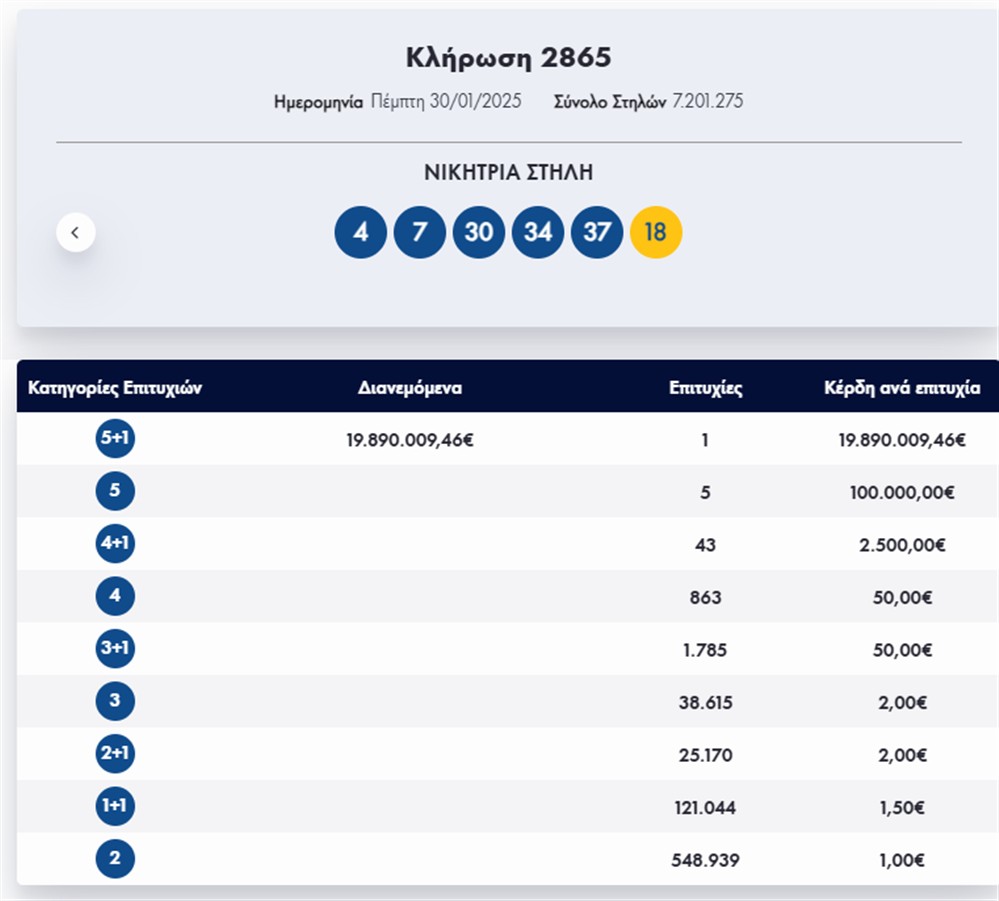
Task: Click the 548.939 winners count cell
Action: pyautogui.click(x=705, y=860)
